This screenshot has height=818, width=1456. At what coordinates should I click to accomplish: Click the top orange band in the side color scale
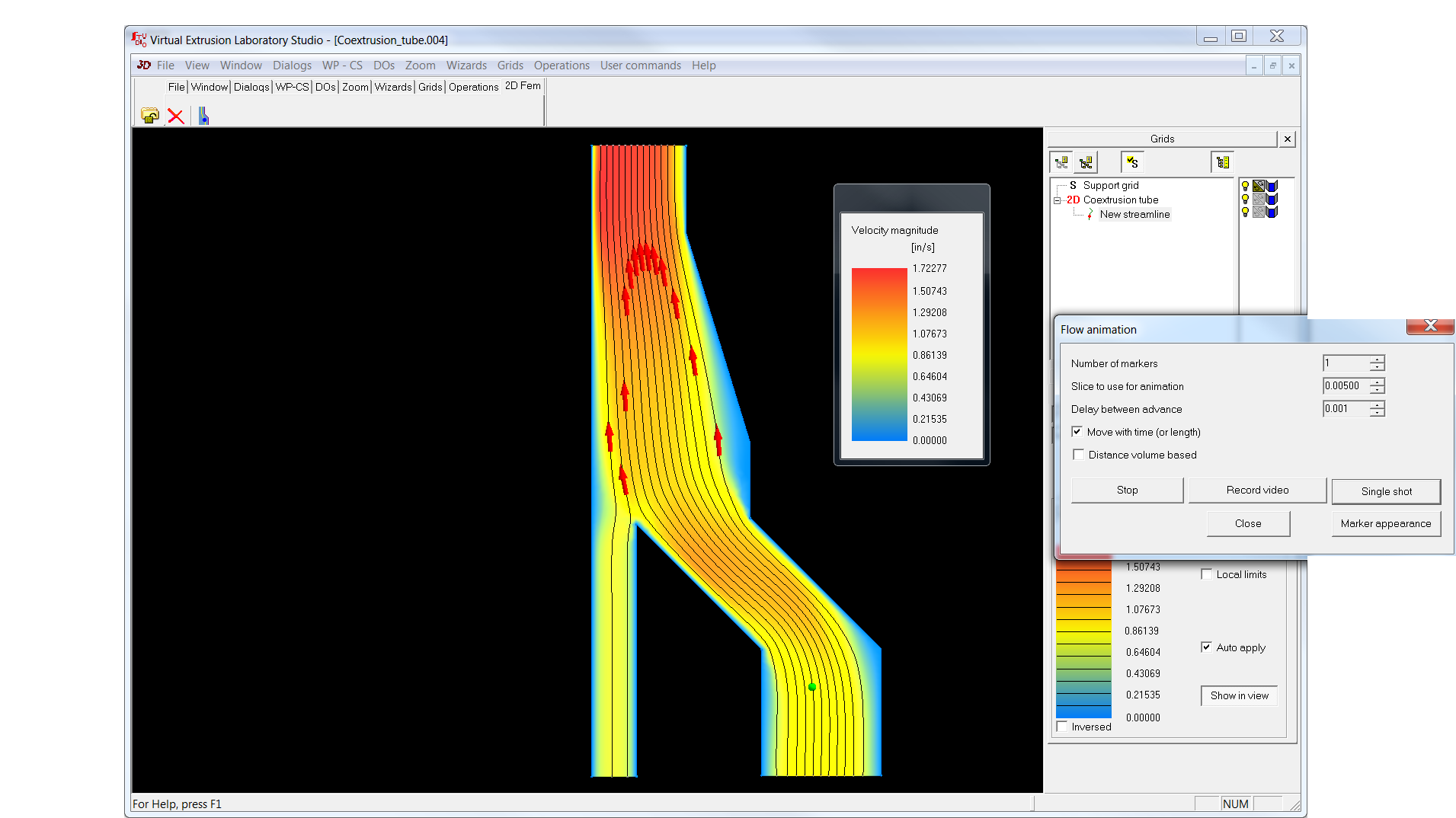1083,566
